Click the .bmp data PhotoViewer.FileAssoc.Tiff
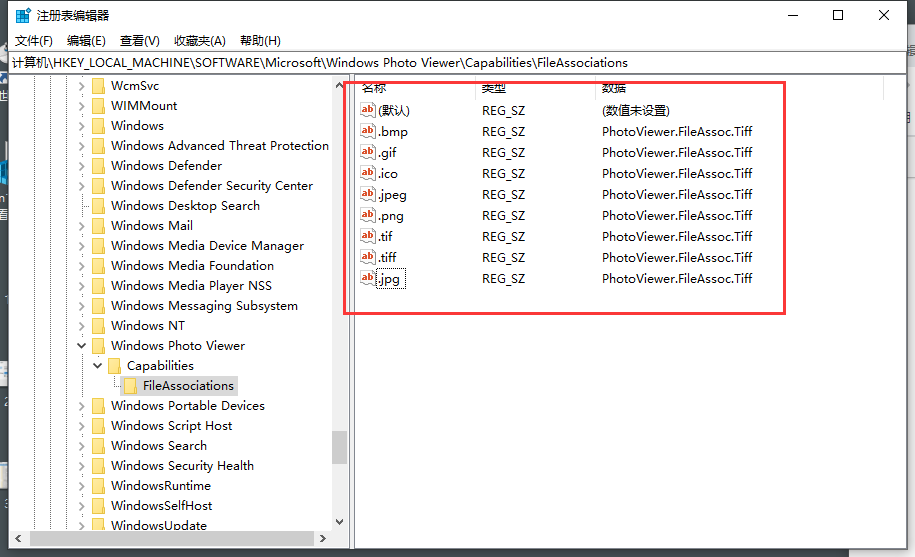The width and height of the screenshot is (915, 557). tap(677, 131)
